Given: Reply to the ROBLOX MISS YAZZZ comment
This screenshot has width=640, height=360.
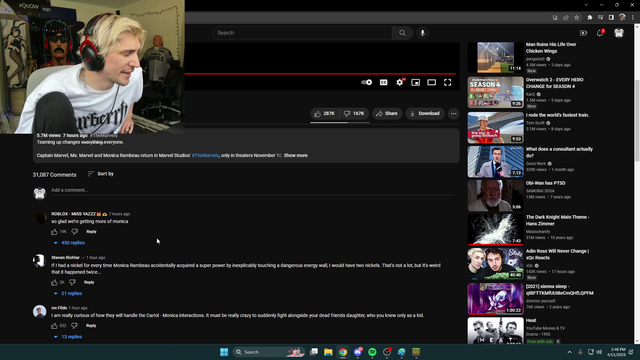Looking at the screenshot, I should 91,232.
